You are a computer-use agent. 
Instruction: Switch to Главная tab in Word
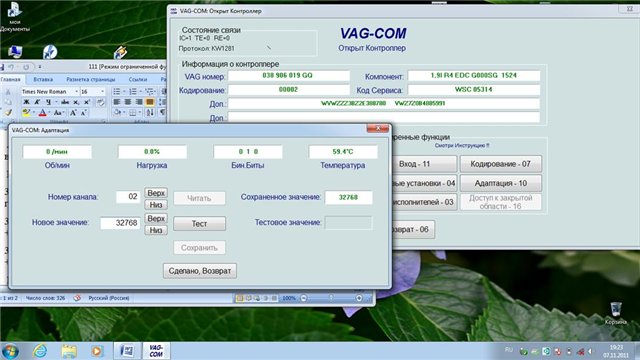click(11, 79)
